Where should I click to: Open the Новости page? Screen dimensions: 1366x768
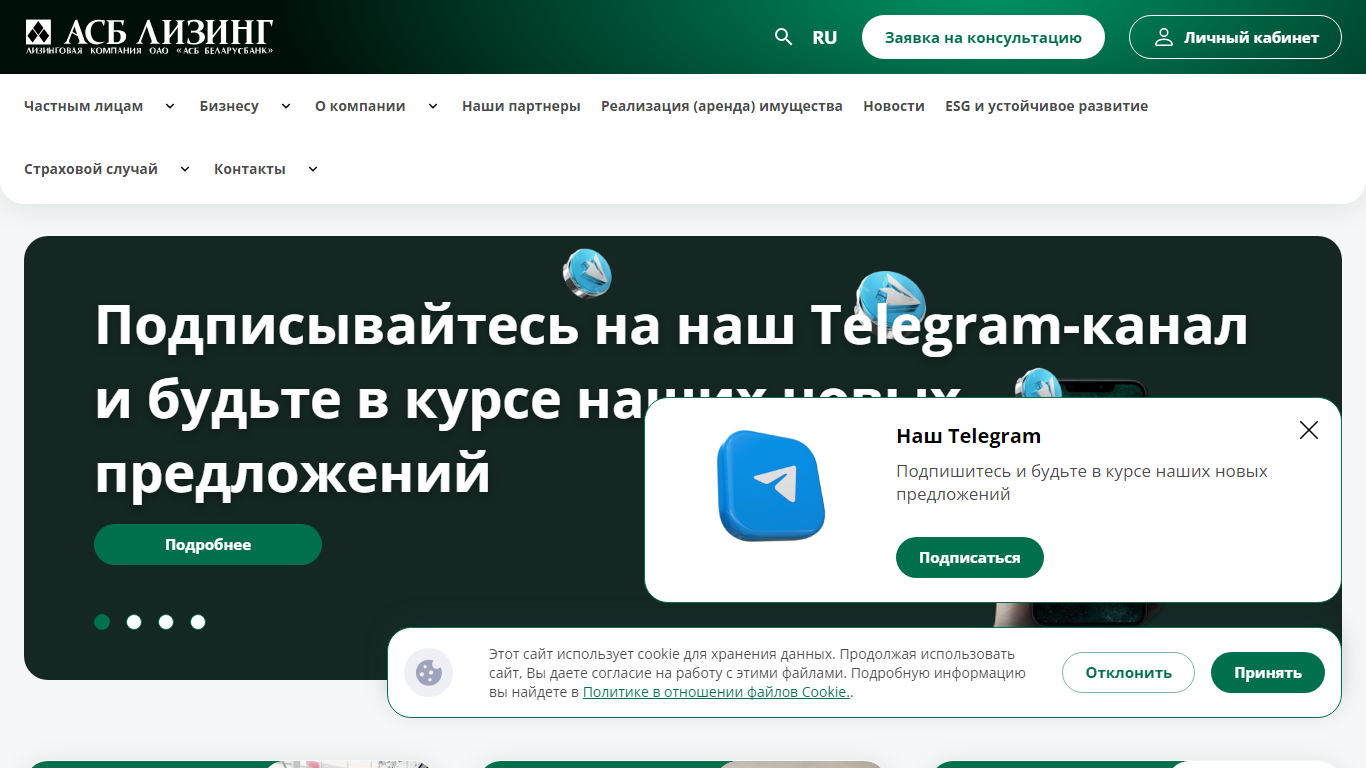pos(894,106)
